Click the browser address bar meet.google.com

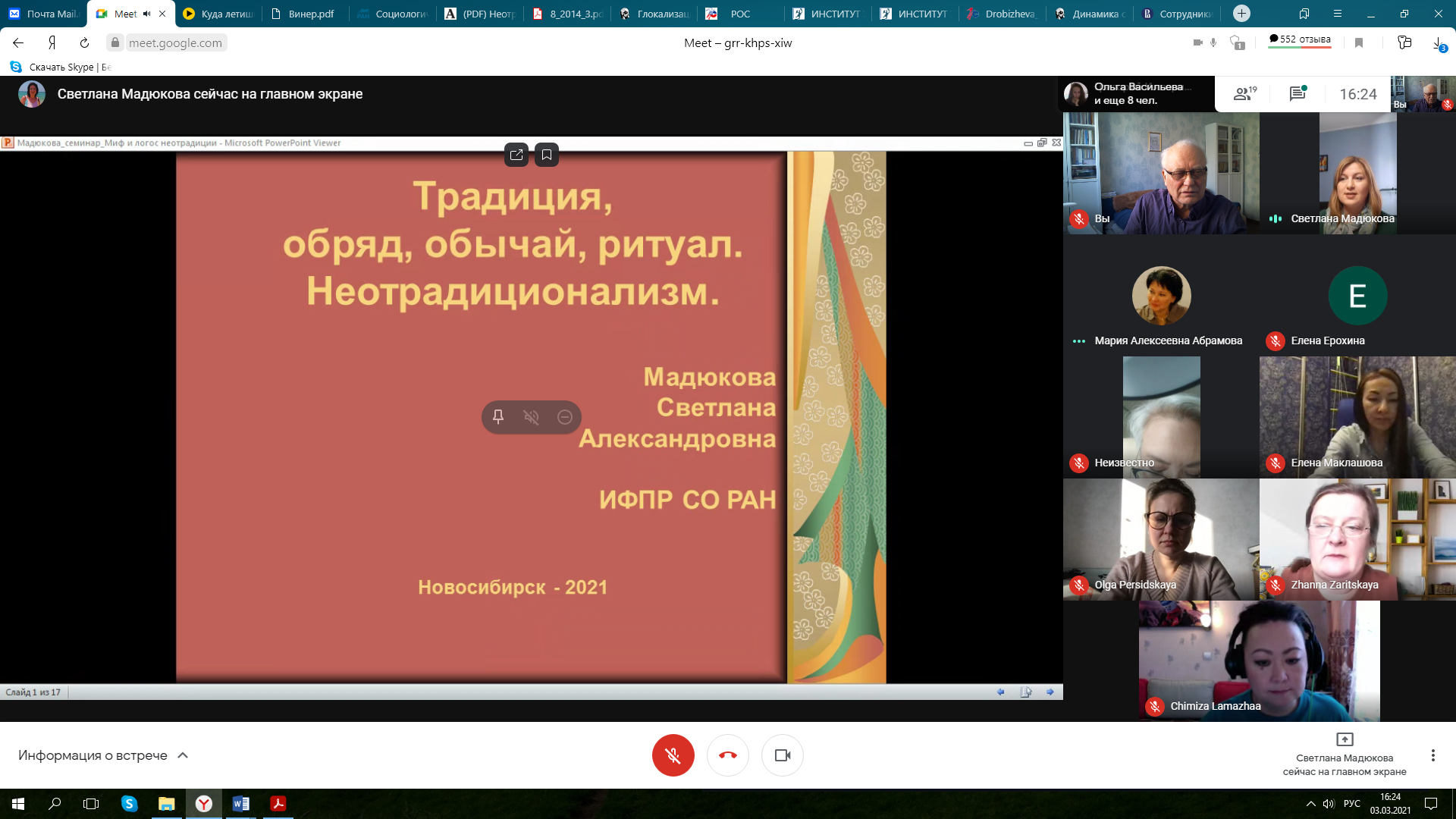(x=175, y=43)
